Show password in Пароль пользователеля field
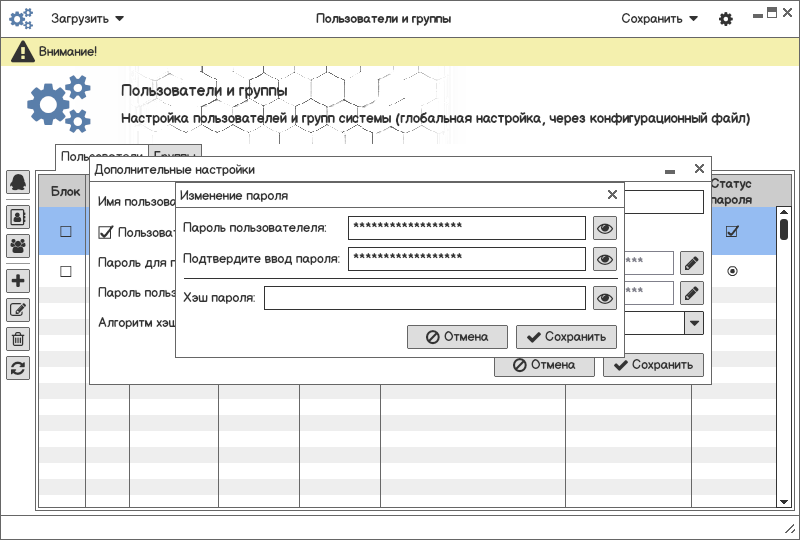The height and width of the screenshot is (540, 800). tap(605, 228)
